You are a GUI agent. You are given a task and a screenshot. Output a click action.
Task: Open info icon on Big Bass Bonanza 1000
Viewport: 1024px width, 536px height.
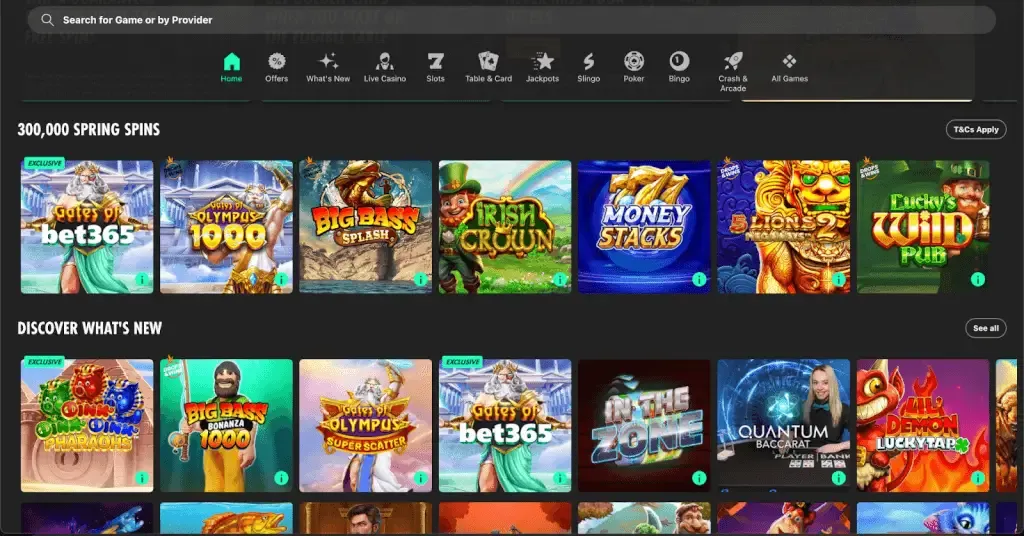tap(281, 478)
